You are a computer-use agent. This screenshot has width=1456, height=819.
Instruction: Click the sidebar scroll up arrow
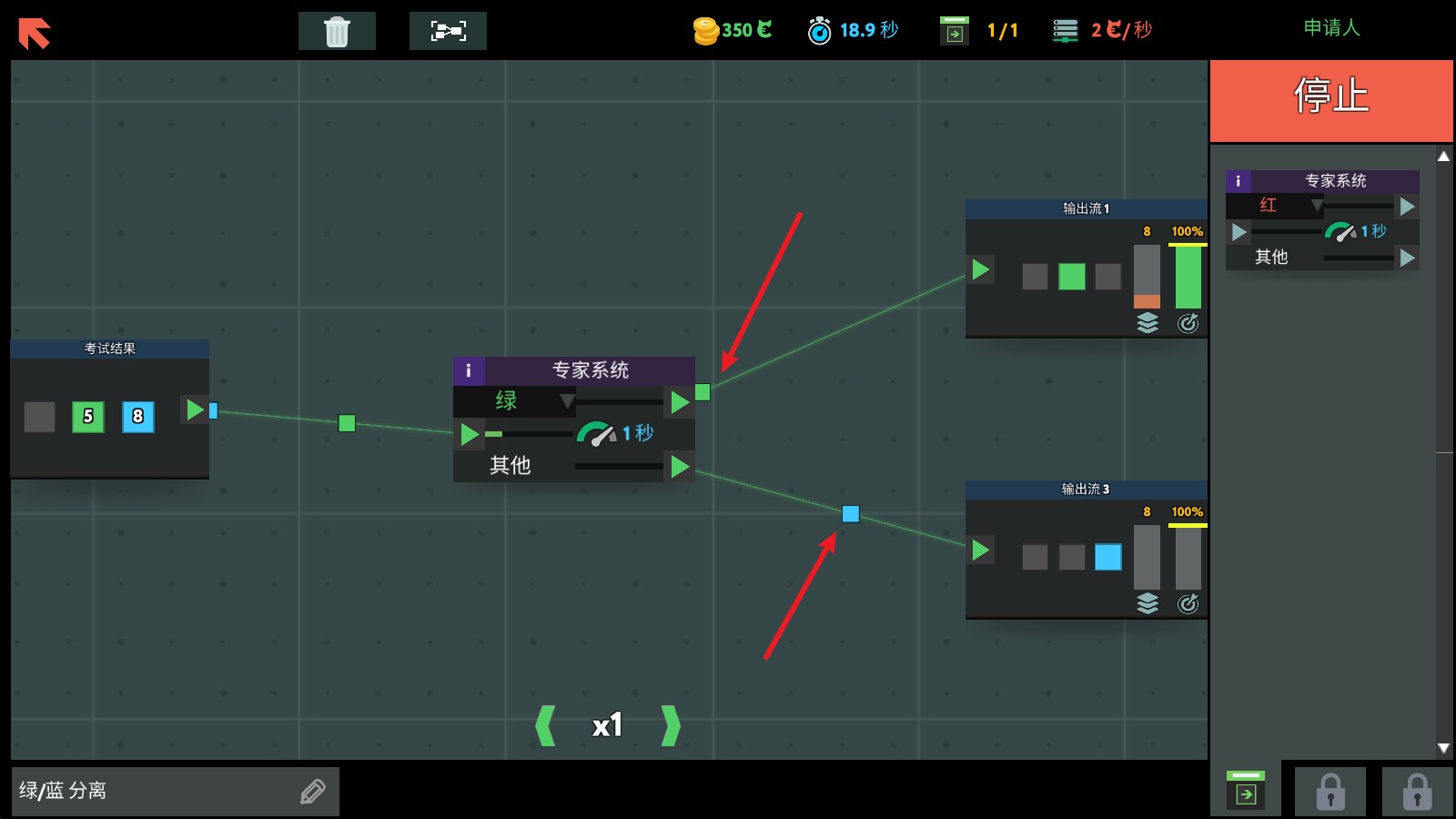point(1443,157)
